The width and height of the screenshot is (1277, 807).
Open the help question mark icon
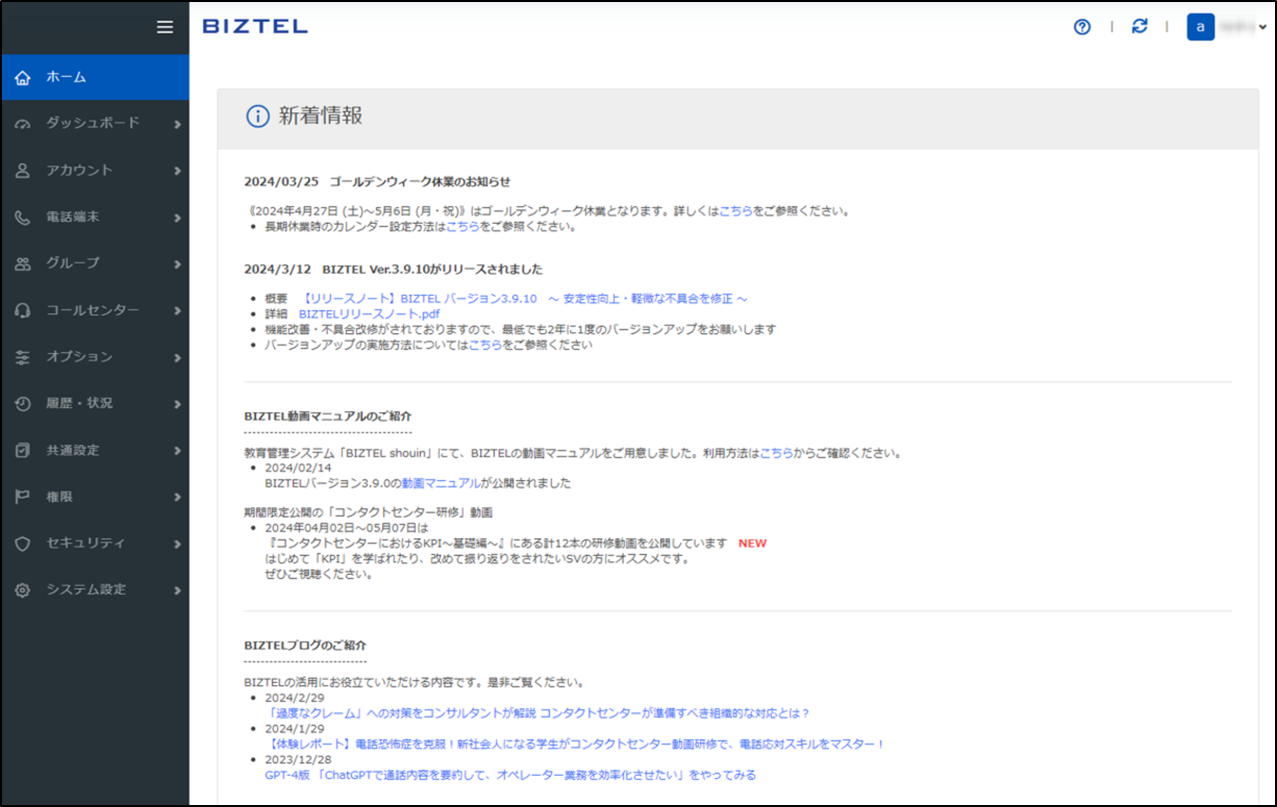coord(1082,27)
